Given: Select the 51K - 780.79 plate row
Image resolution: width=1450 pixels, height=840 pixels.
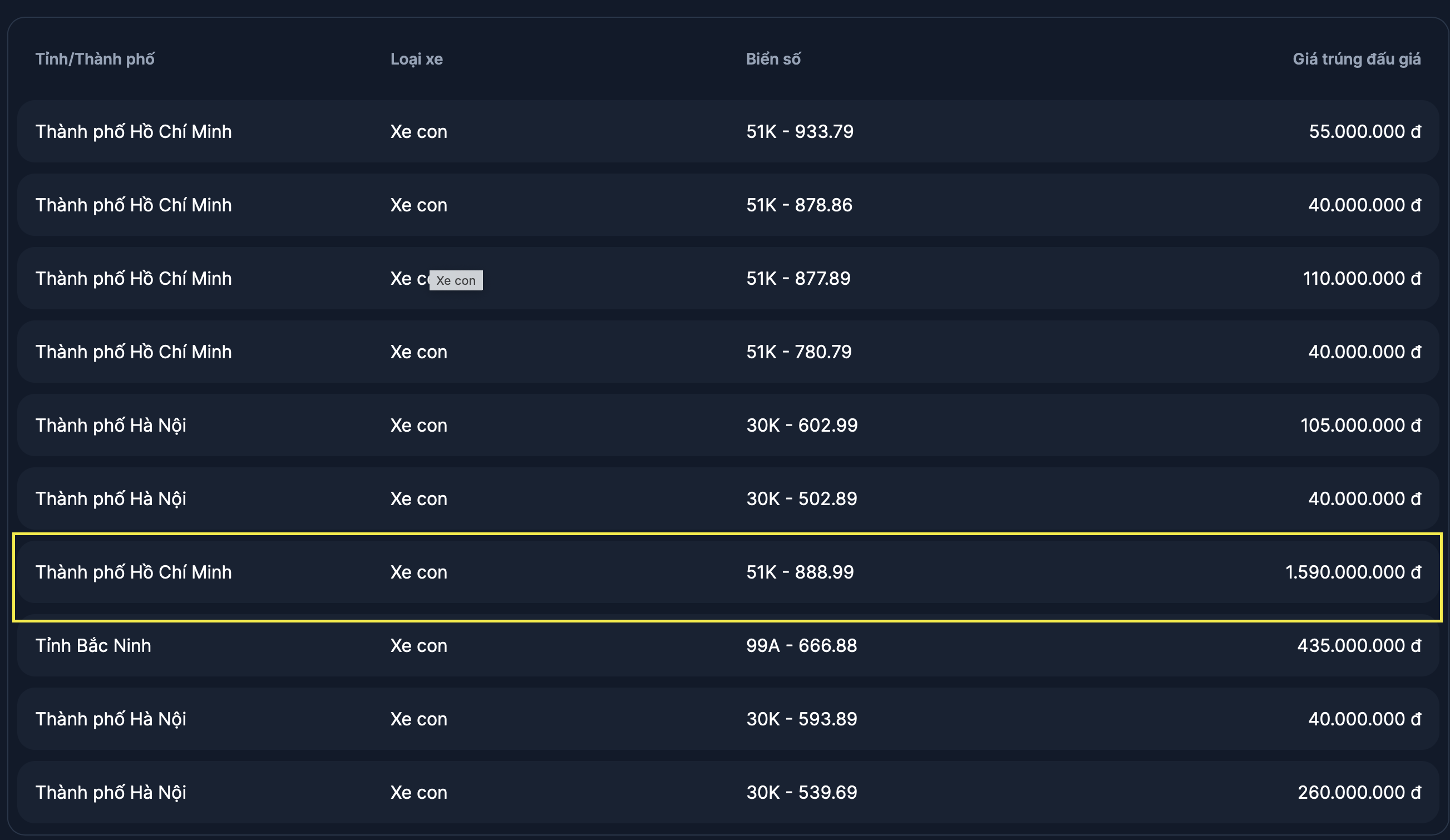Looking at the screenshot, I should [x=728, y=352].
